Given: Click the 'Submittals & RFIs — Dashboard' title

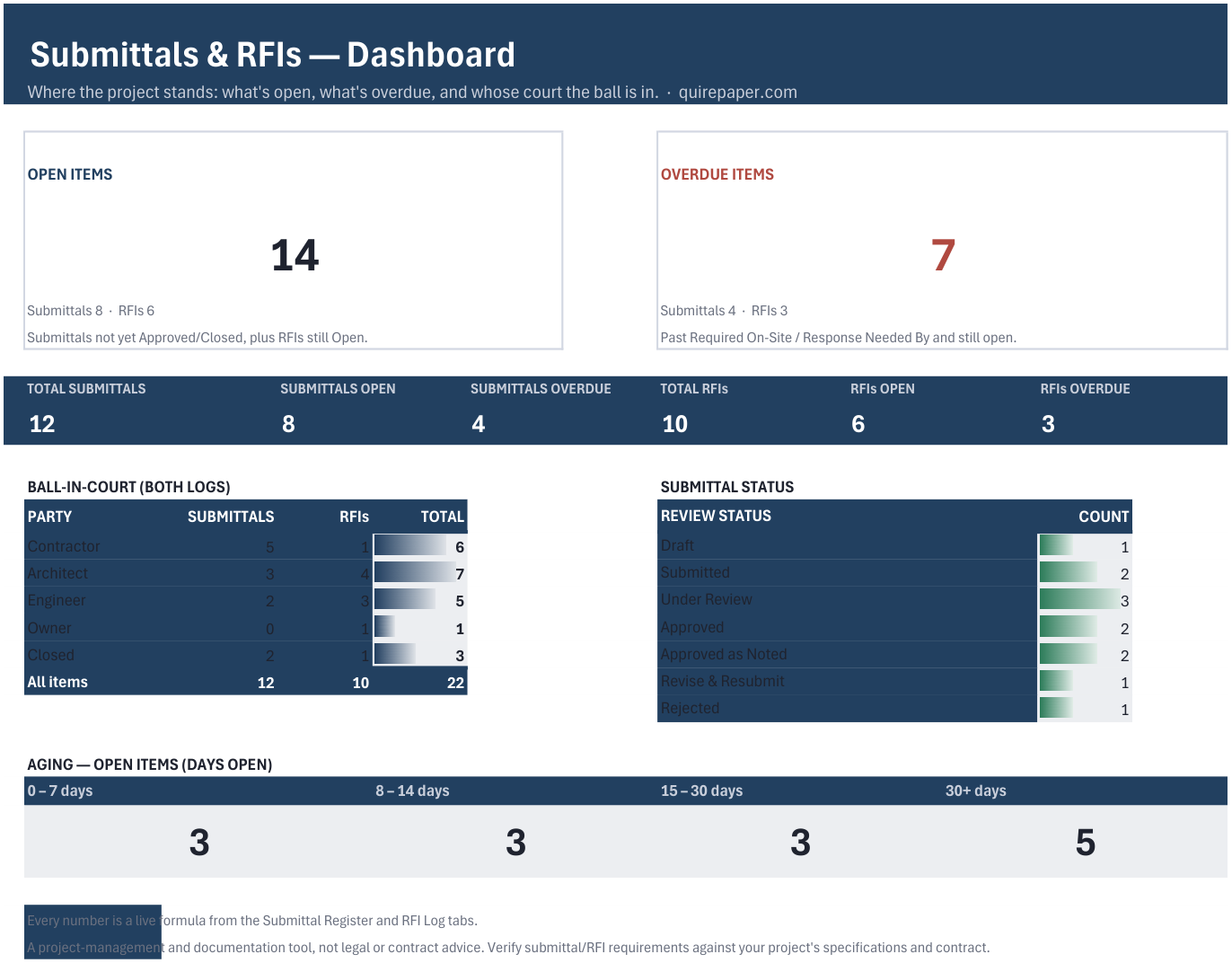Looking at the screenshot, I should click(x=272, y=55).
